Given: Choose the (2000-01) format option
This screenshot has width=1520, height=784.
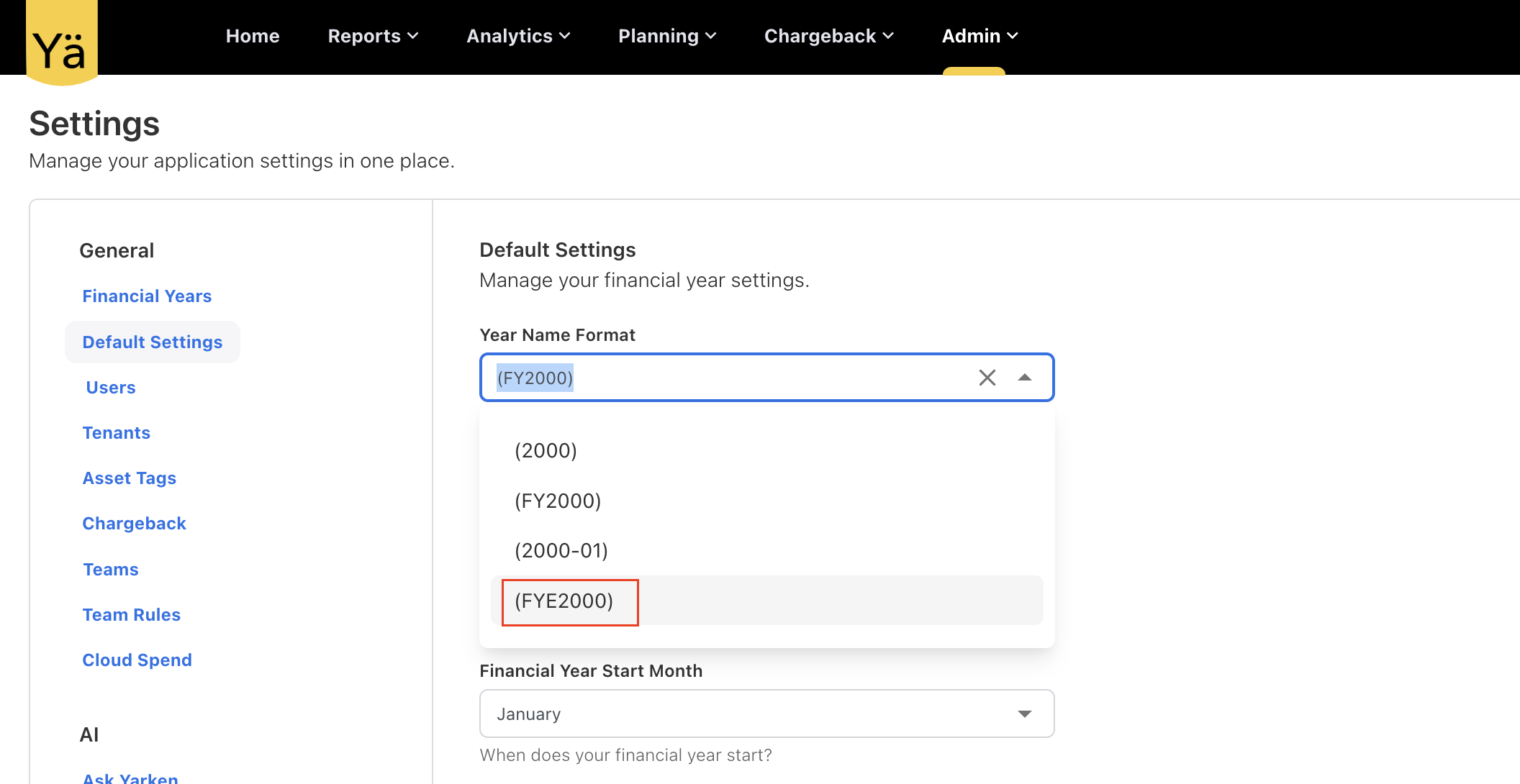Looking at the screenshot, I should pos(561,551).
